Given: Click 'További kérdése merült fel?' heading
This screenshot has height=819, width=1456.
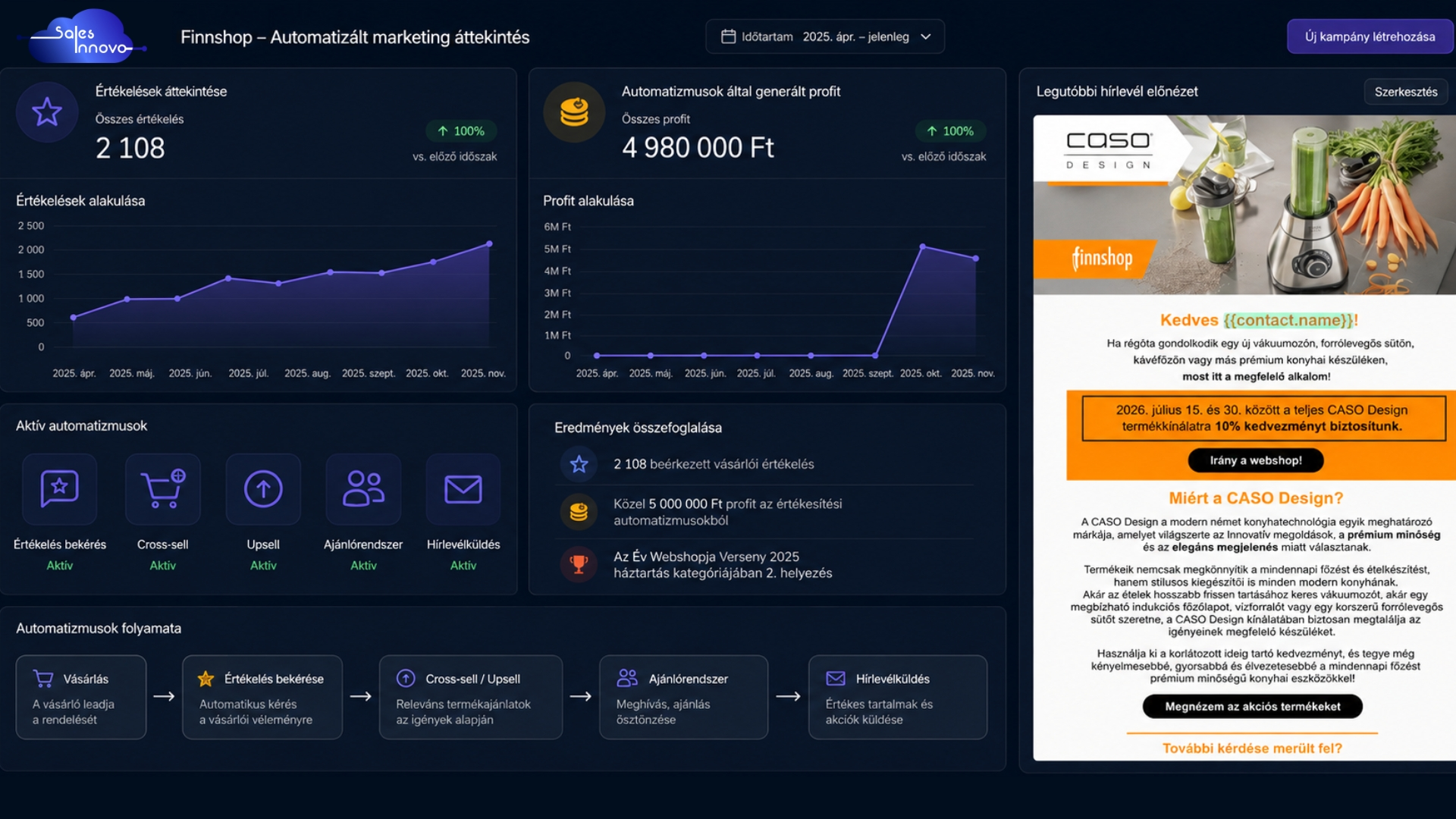Looking at the screenshot, I should click(1252, 748).
